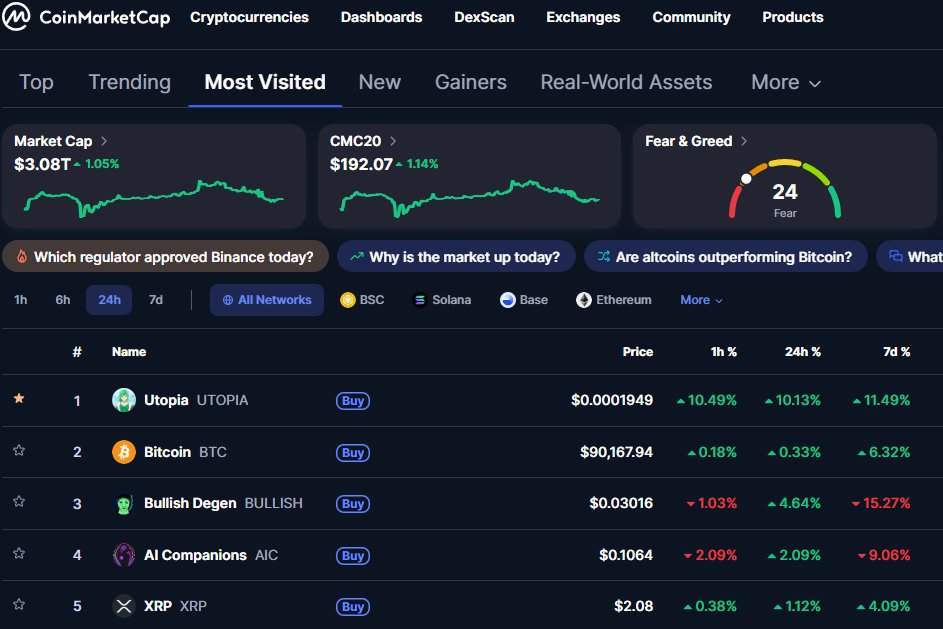Open the DexScan menu item

tap(484, 17)
